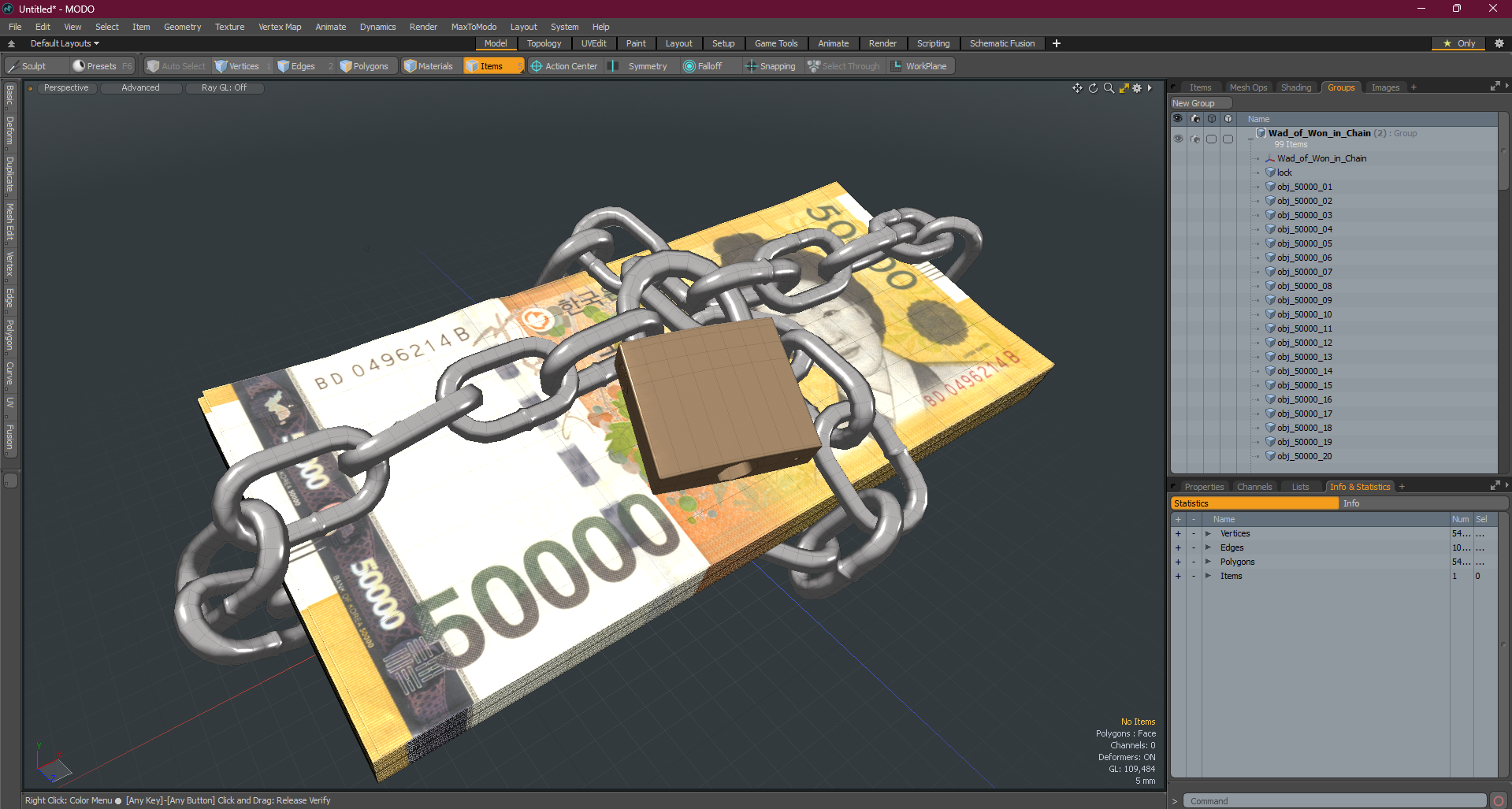This screenshot has height=809, width=1512.
Task: Click the viewport rotate icon
Action: click(x=1093, y=88)
